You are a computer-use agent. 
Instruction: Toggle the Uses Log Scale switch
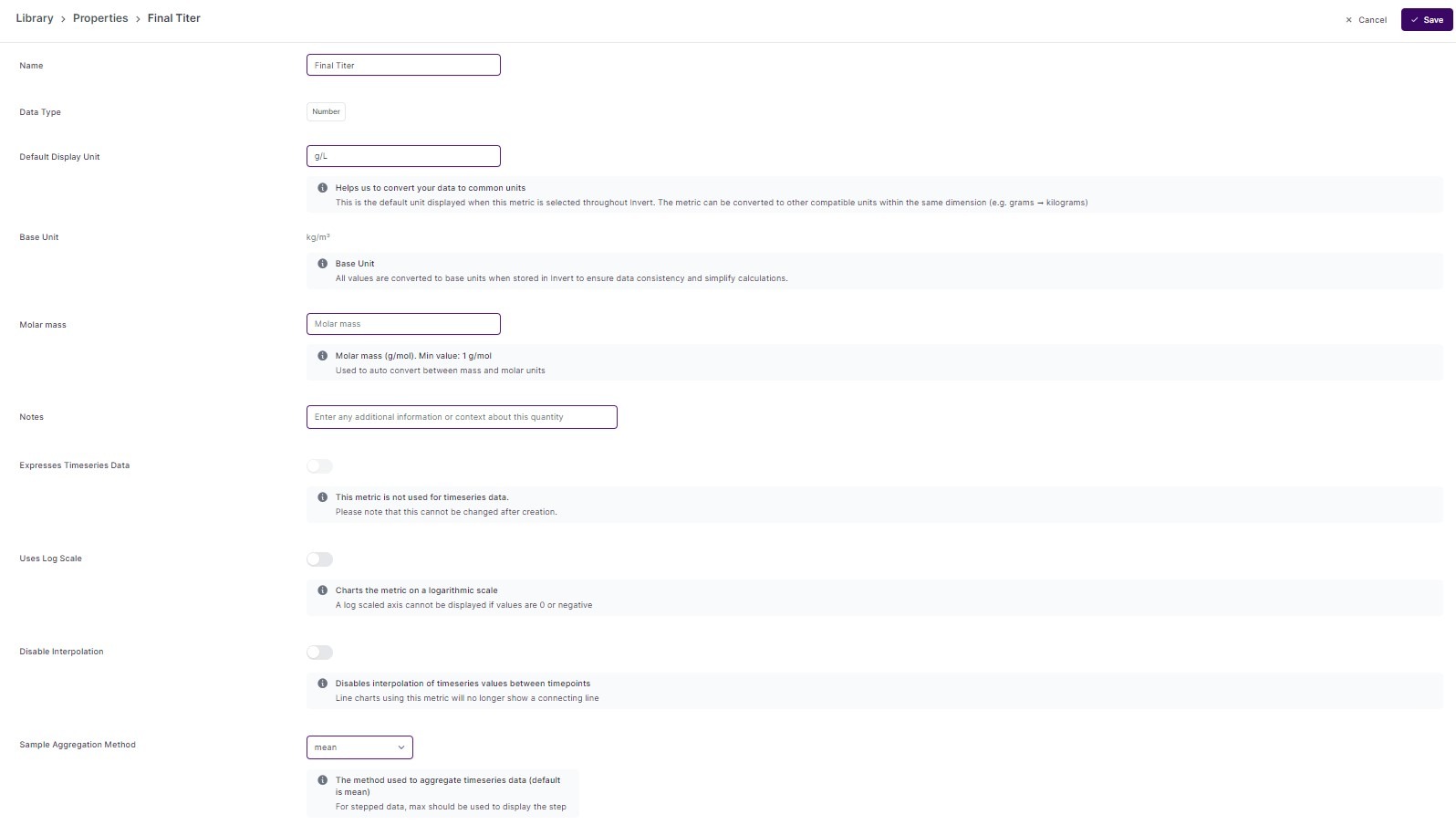pos(319,559)
